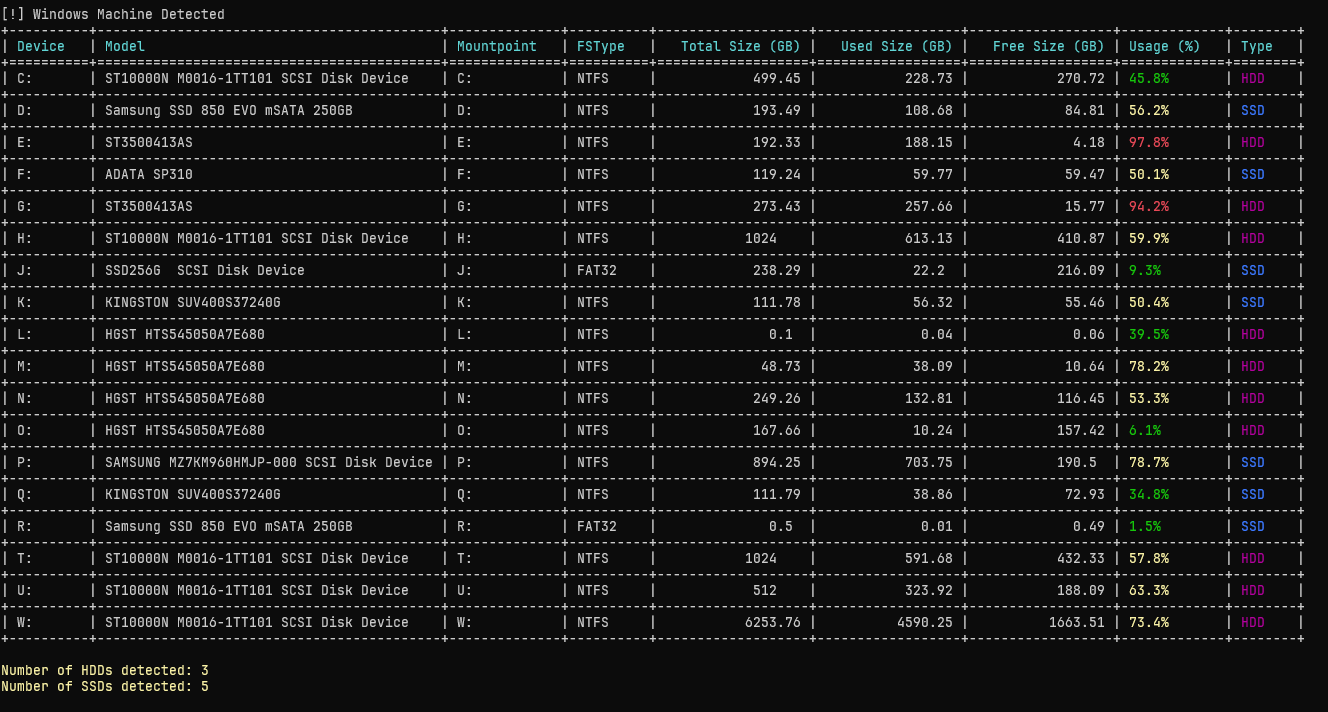Select the green 1.5% usage value
The image size is (1328, 712).
pyautogui.click(x=1145, y=526)
